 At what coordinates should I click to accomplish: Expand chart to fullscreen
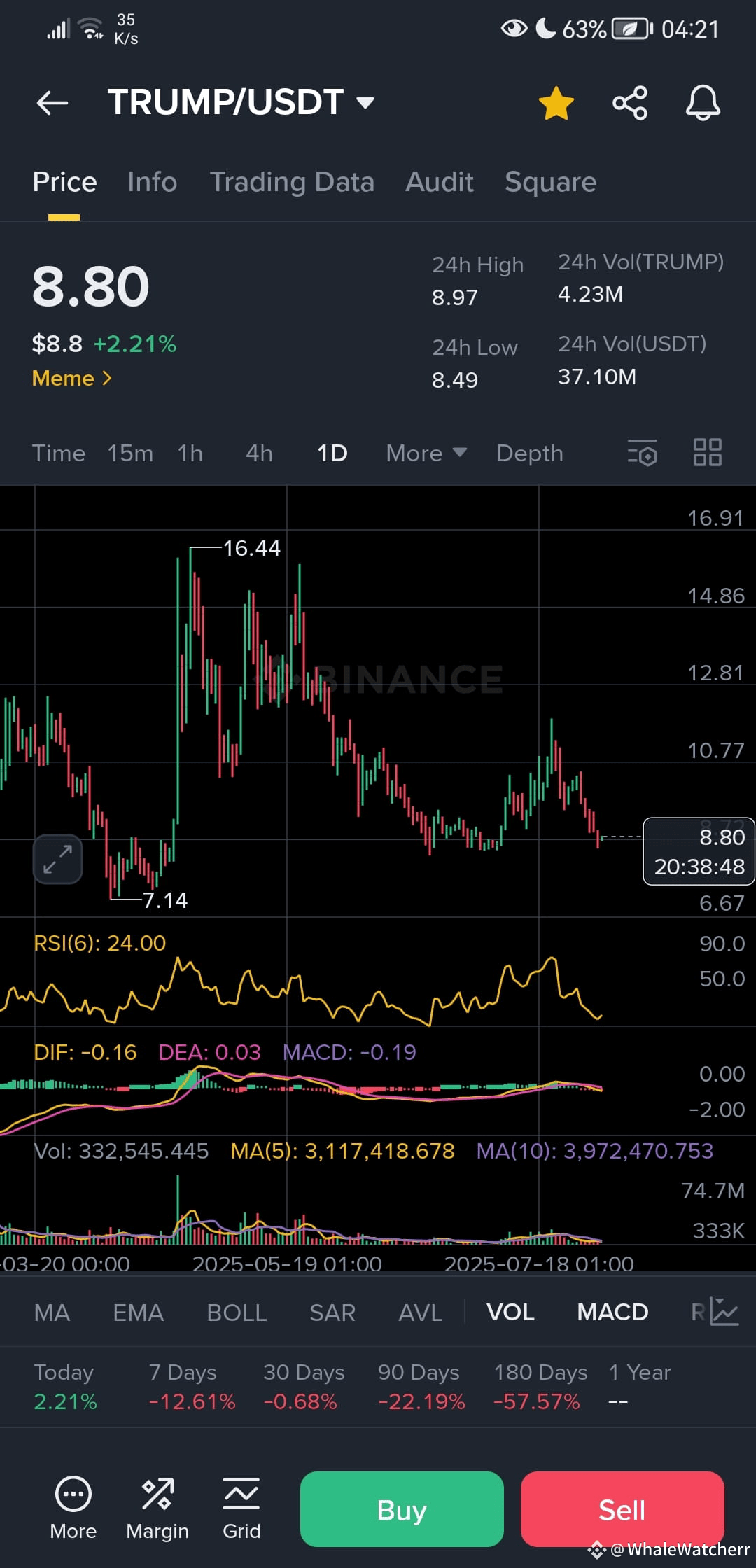[x=57, y=859]
